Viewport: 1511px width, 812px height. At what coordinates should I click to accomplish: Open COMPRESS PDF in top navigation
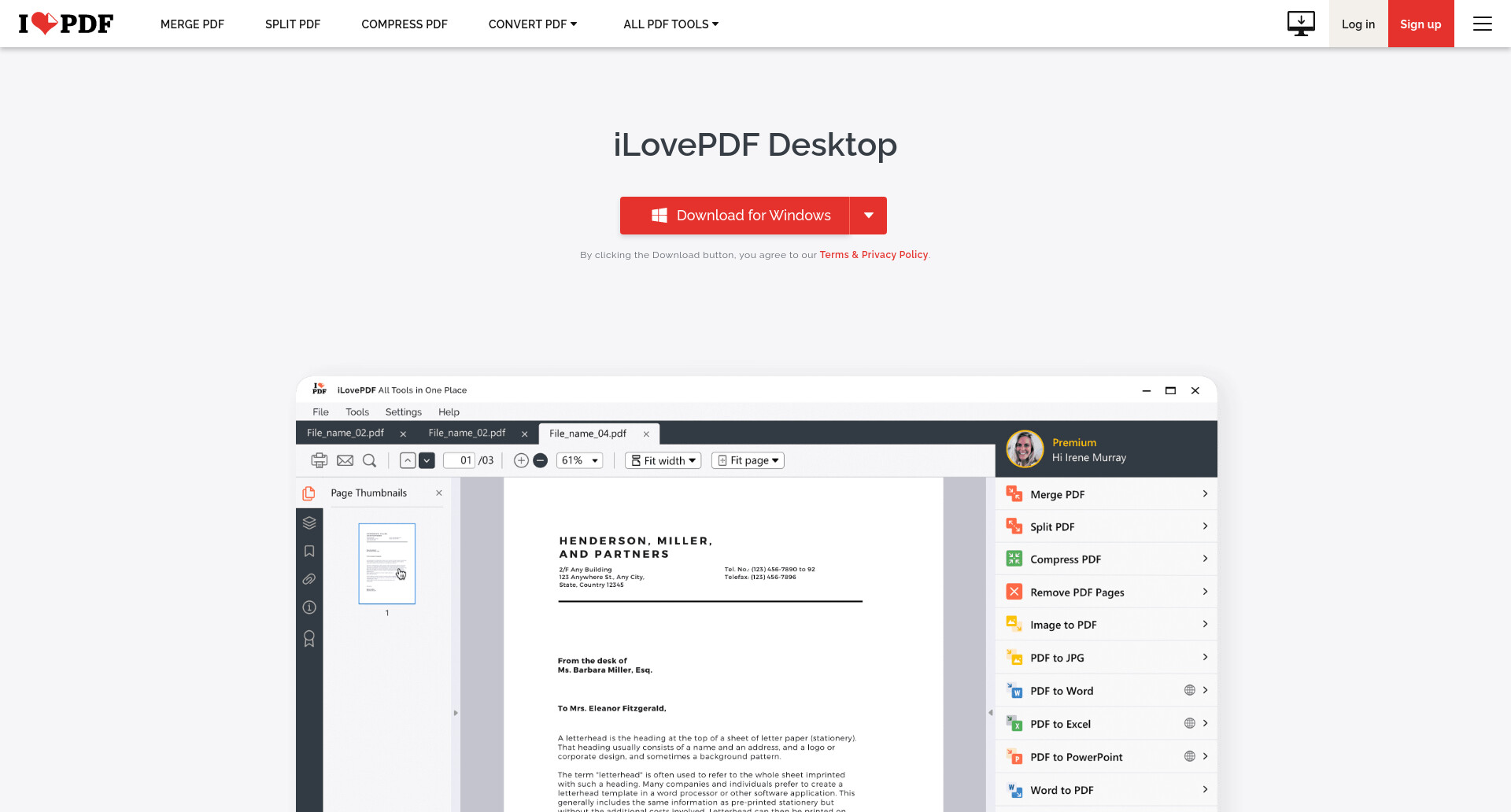pos(405,24)
